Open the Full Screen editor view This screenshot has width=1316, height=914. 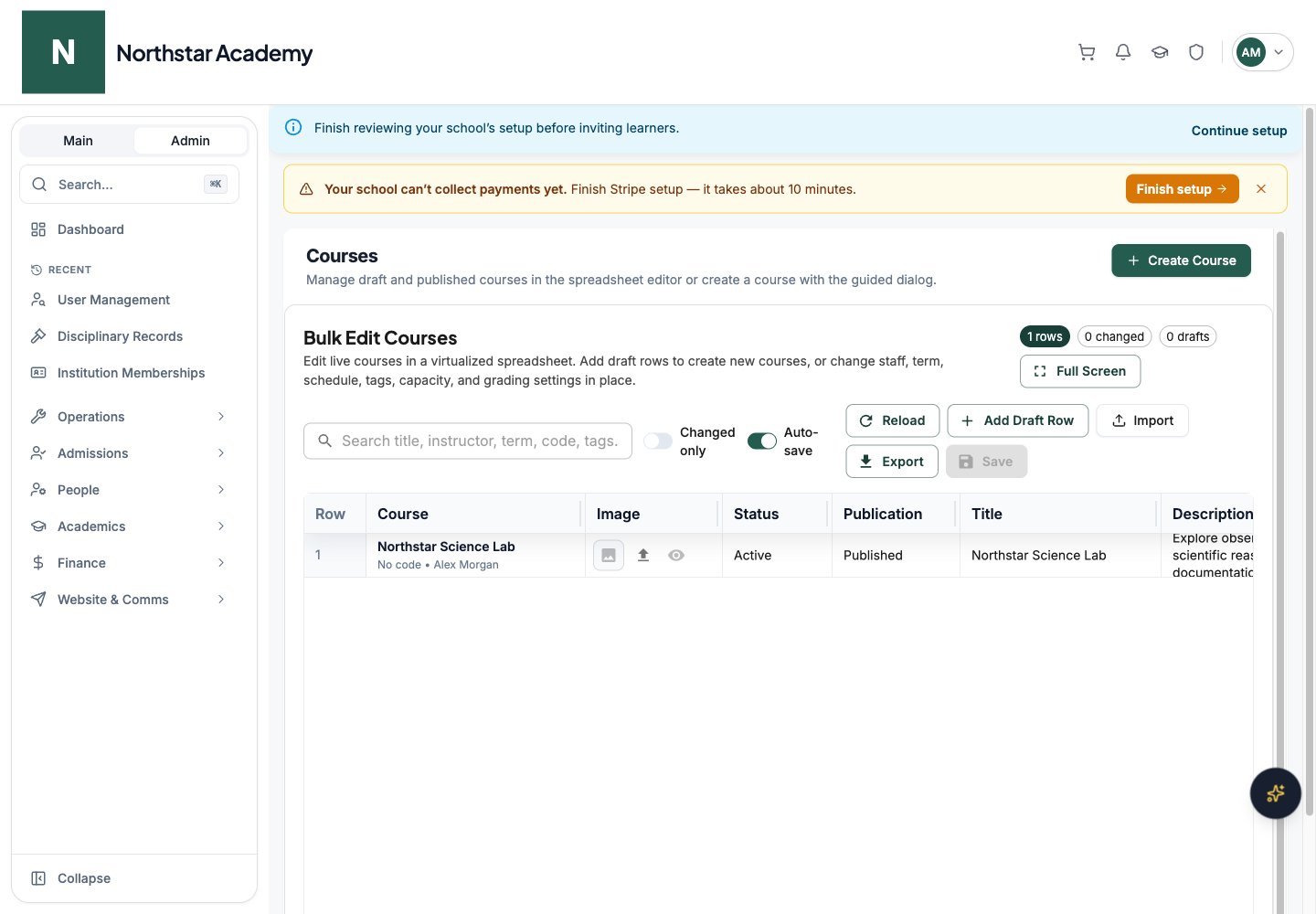(x=1080, y=371)
